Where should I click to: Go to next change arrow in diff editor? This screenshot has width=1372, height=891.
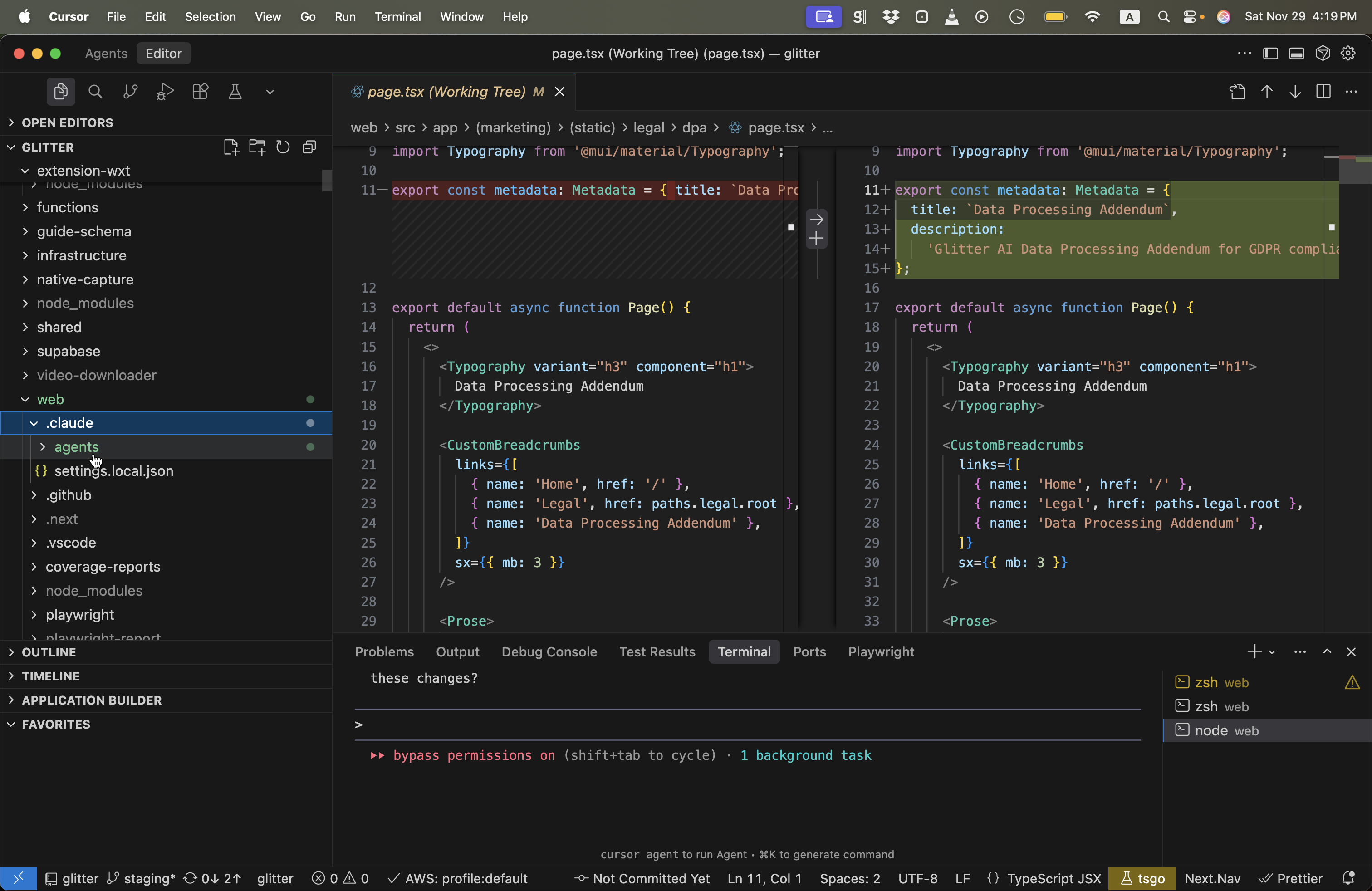click(1295, 92)
